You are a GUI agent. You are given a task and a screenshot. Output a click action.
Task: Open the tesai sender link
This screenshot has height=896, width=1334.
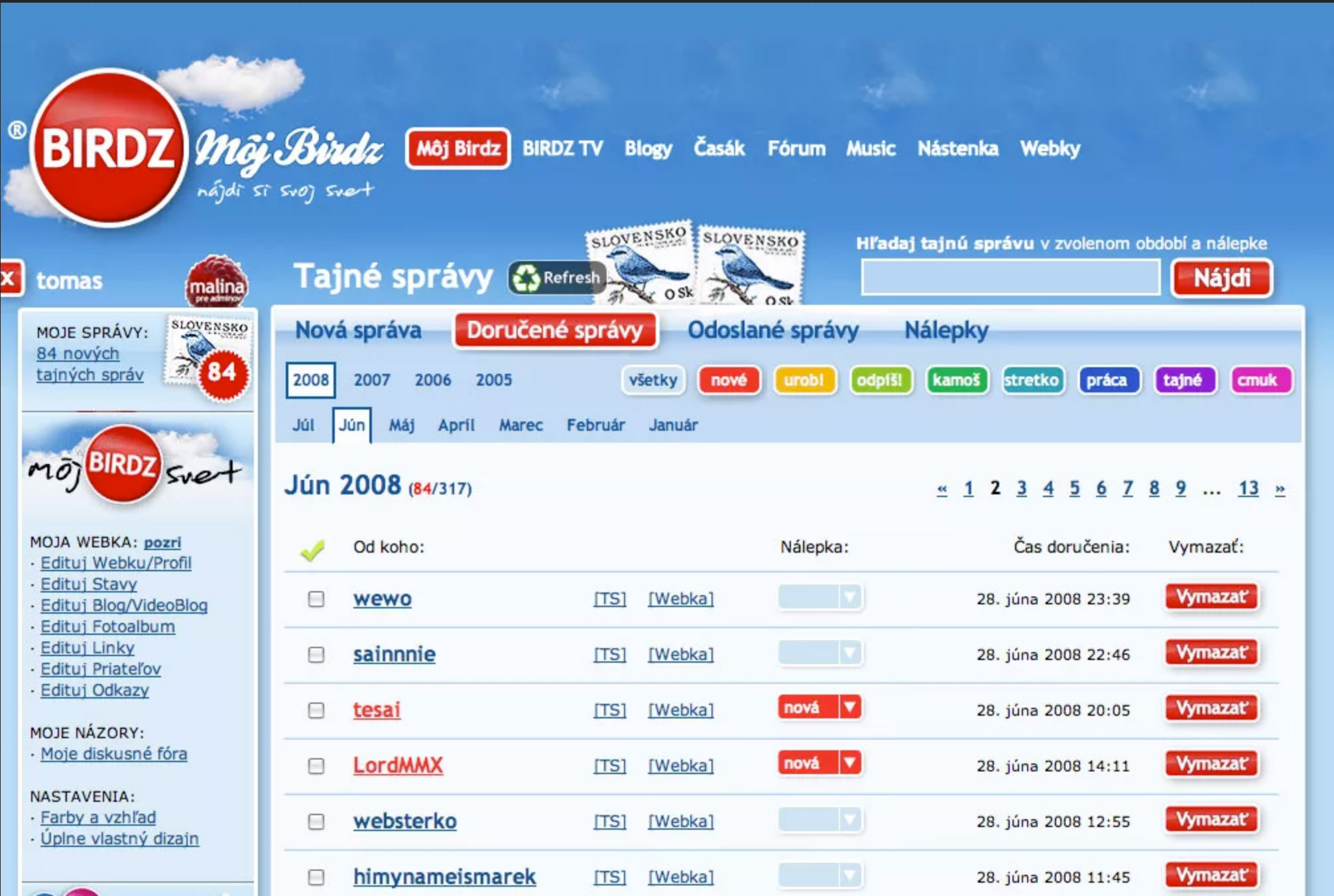[377, 710]
